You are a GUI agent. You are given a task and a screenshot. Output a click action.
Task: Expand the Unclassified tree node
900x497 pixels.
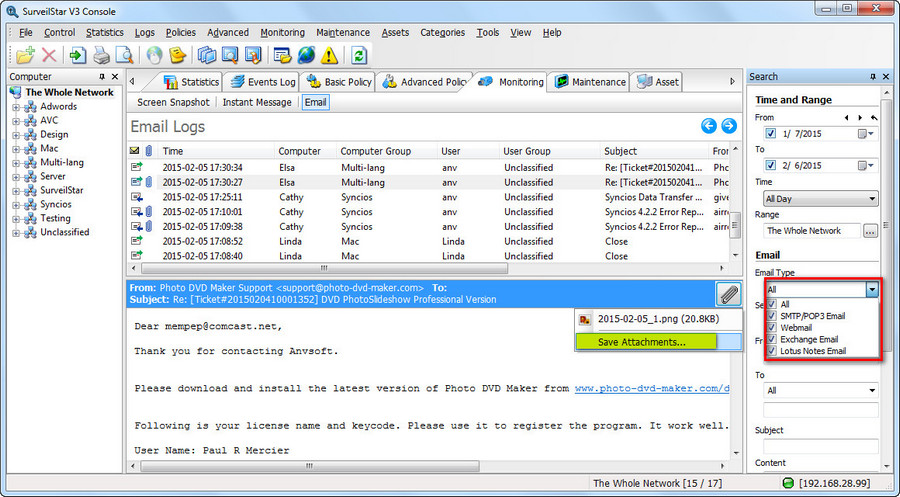click(16, 233)
